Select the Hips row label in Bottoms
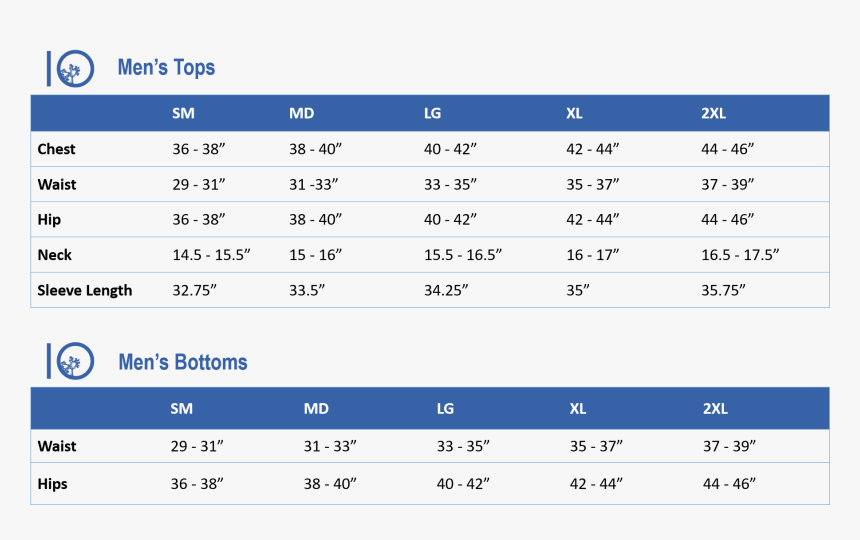 coord(53,484)
